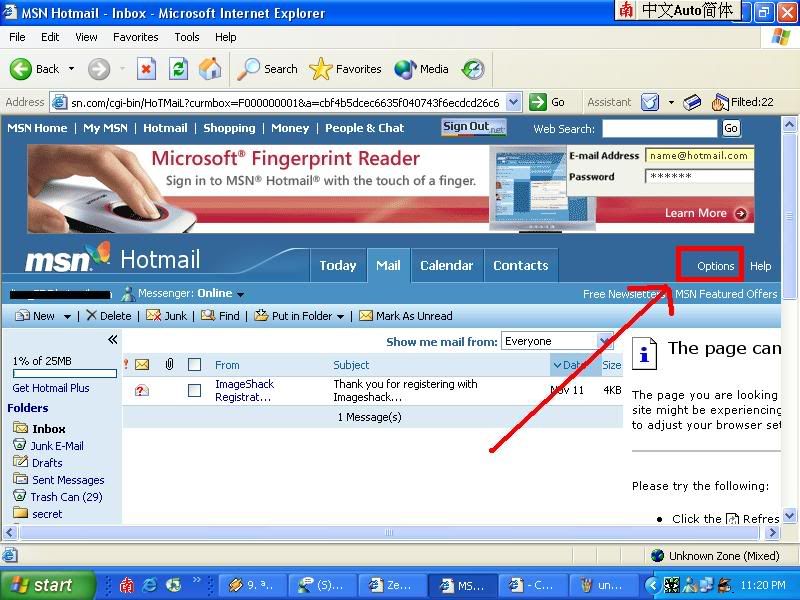Open Messenger Online status dropdown
Viewport: 800px width, 600px height.
tap(240, 294)
